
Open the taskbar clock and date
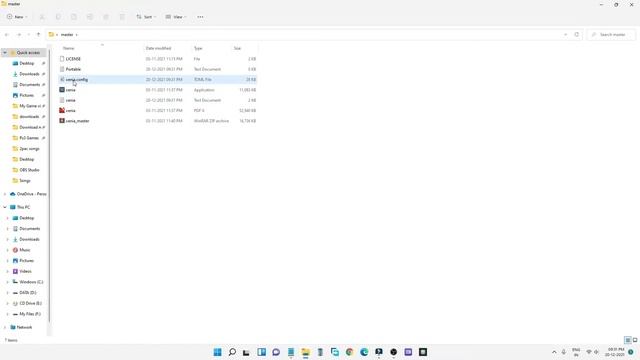tap(615, 352)
